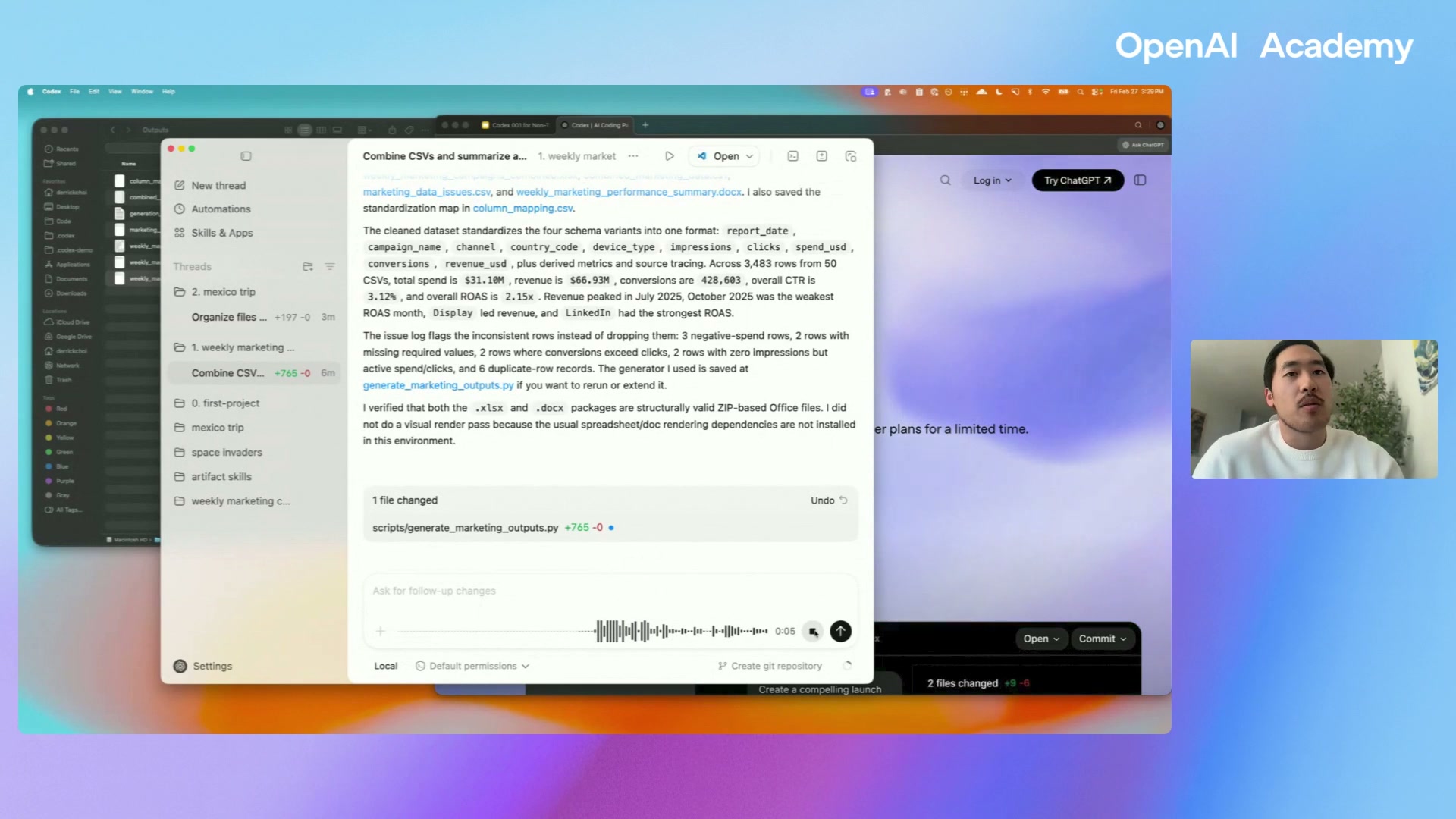This screenshot has height=819, width=1456.
Task: Undo the file change
Action: coord(828,500)
